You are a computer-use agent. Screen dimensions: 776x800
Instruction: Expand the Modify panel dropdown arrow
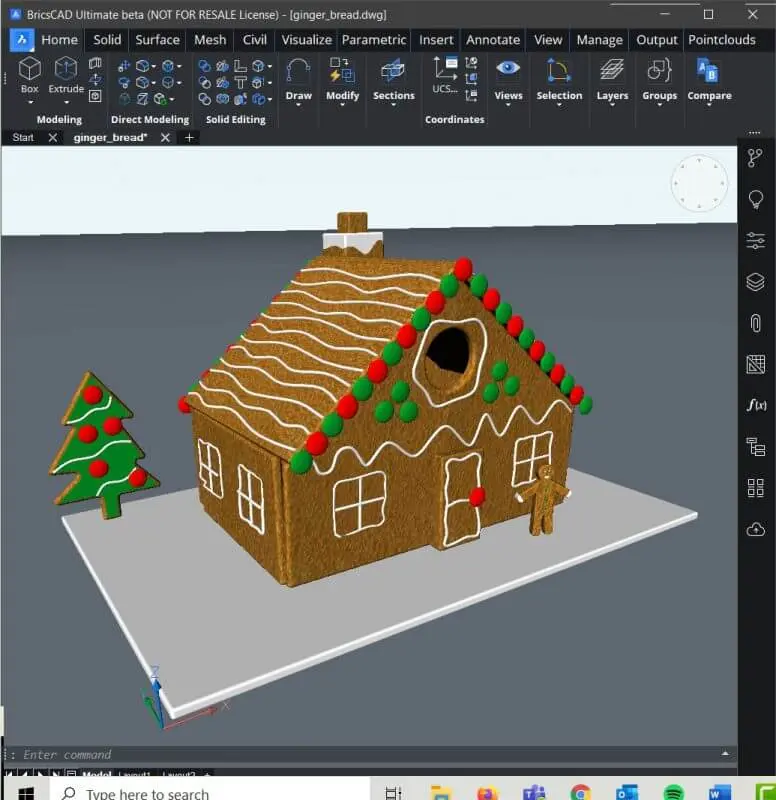[342, 105]
